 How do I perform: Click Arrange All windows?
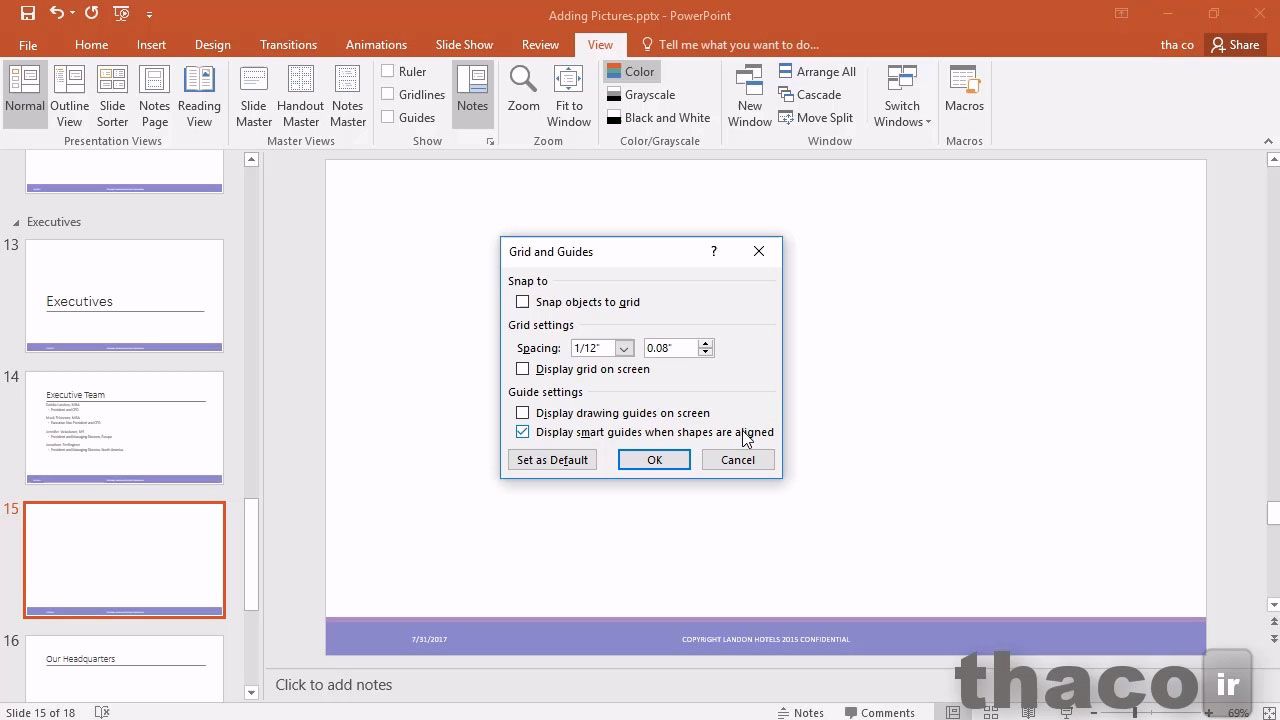click(x=817, y=72)
